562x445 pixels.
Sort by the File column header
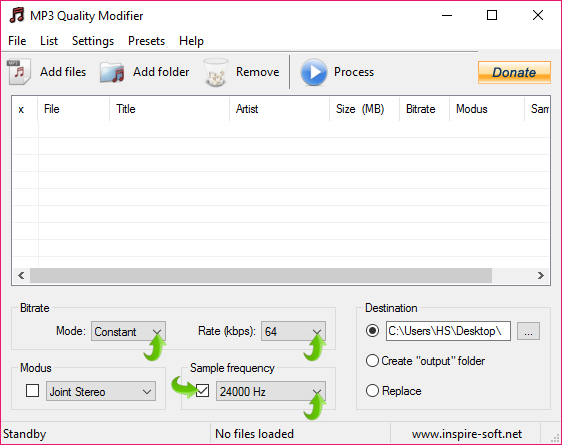(73, 109)
